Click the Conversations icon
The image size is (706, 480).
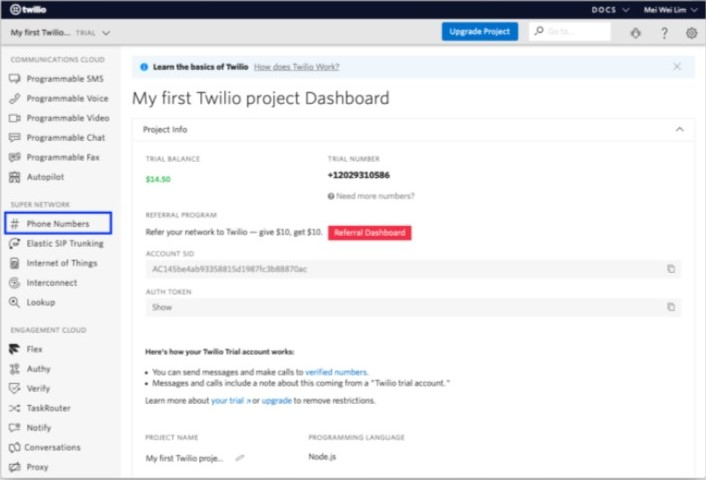(x=15, y=447)
